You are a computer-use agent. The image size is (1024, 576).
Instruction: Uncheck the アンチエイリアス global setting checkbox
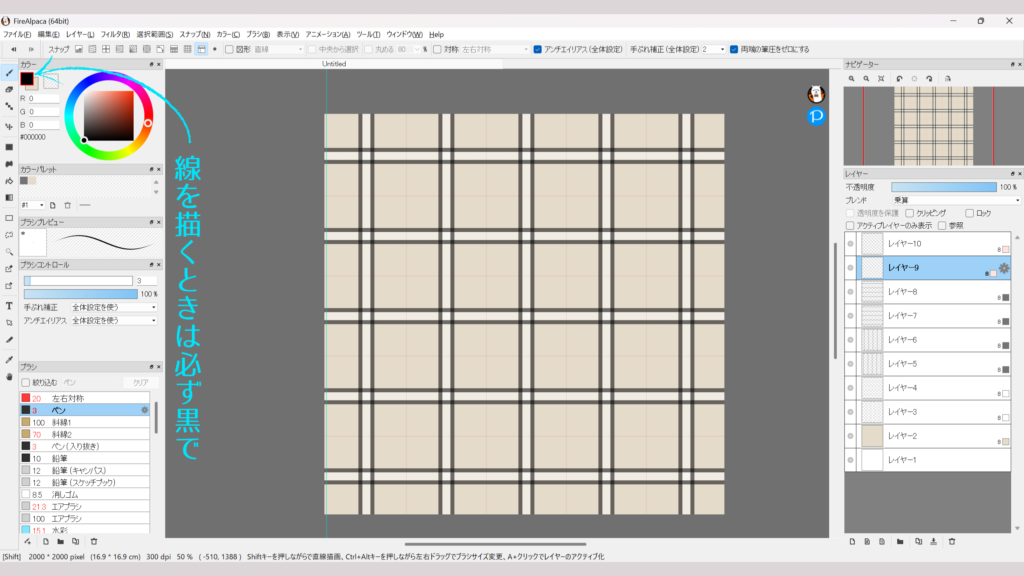[538, 49]
